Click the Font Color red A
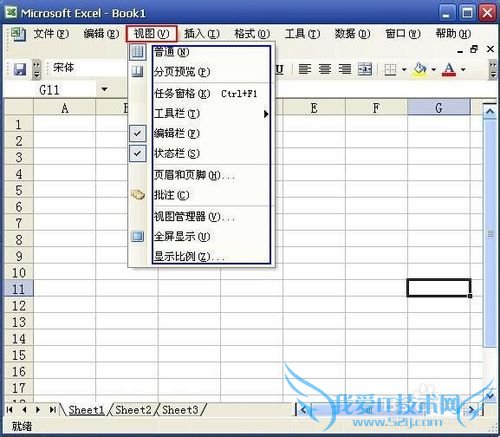The width and height of the screenshot is (500, 437). (449, 69)
